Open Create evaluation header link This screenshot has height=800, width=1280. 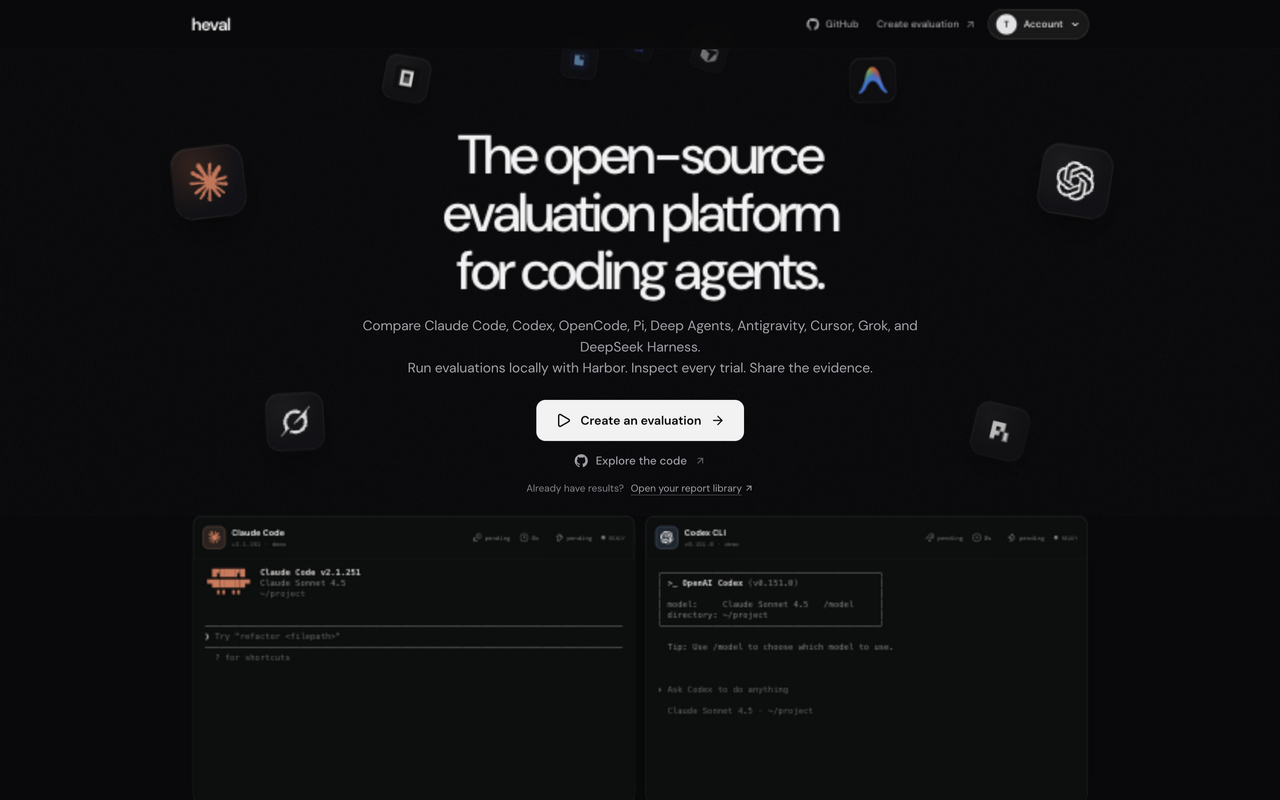tap(925, 24)
